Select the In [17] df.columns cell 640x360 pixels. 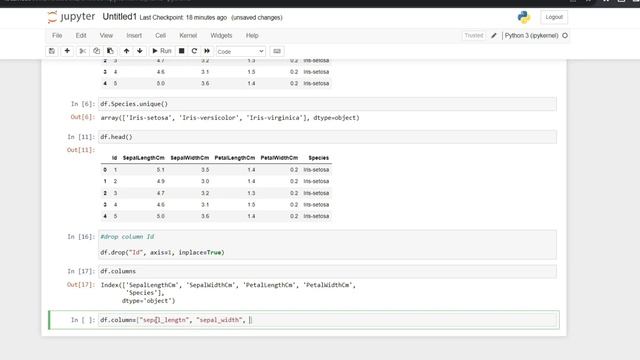(327, 271)
